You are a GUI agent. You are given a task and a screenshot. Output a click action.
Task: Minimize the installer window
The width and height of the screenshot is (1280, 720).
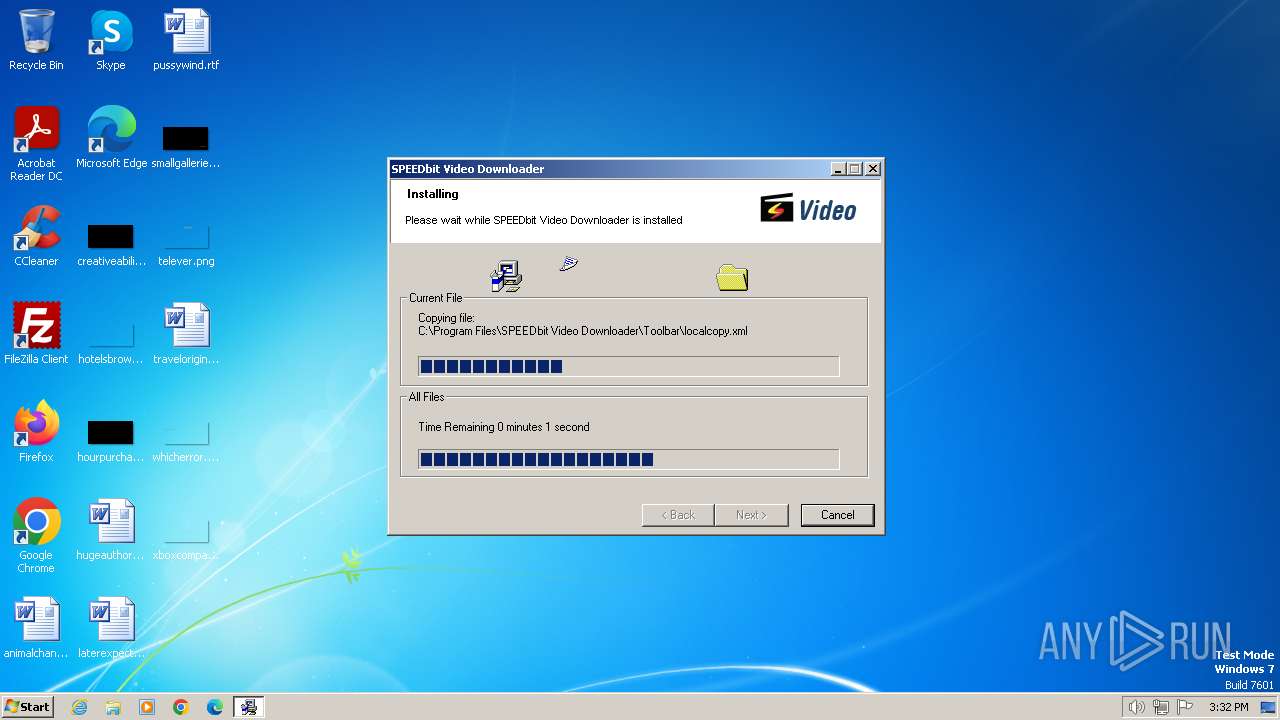[x=838, y=169]
